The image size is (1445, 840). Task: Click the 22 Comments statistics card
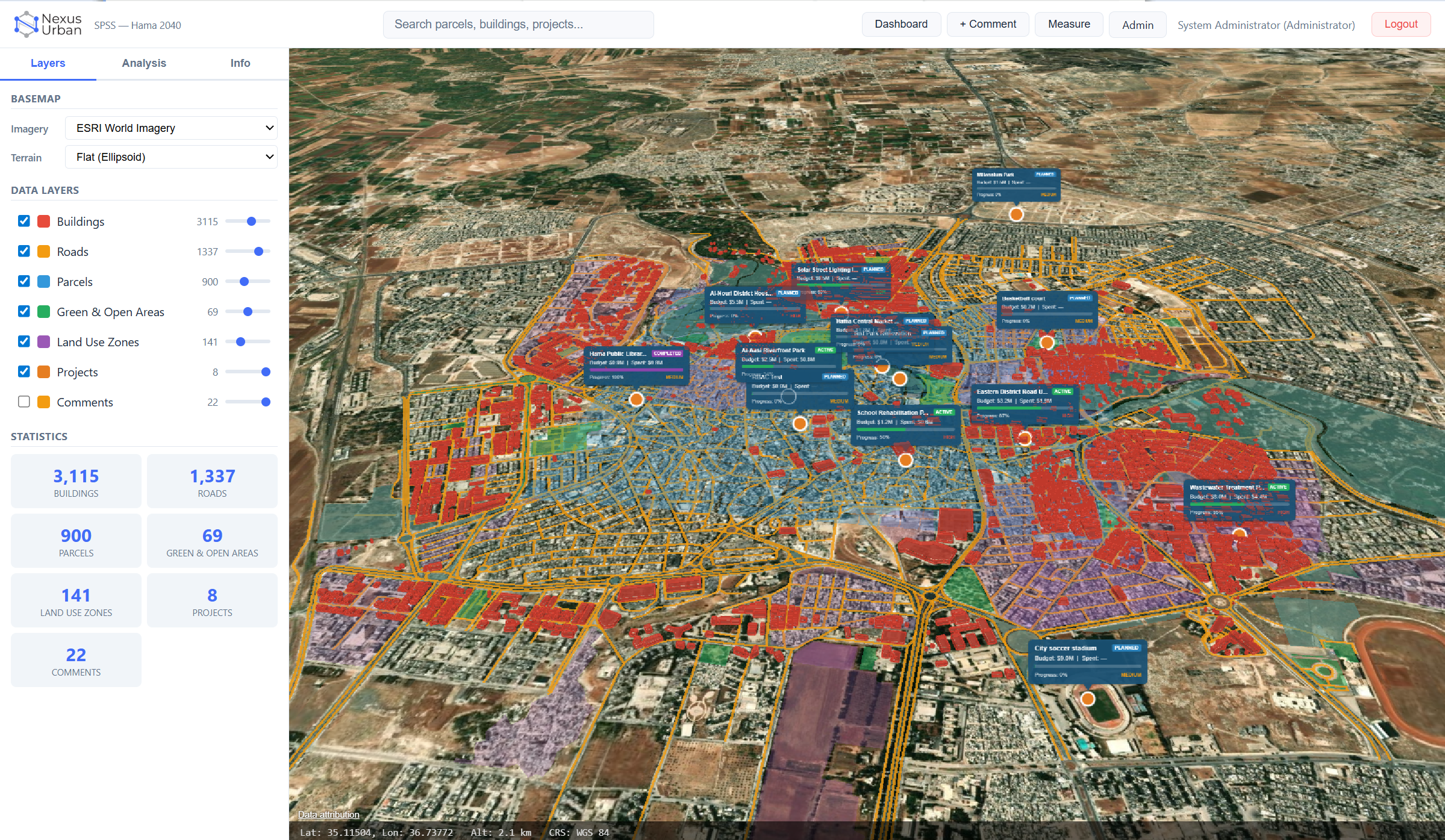click(76, 660)
